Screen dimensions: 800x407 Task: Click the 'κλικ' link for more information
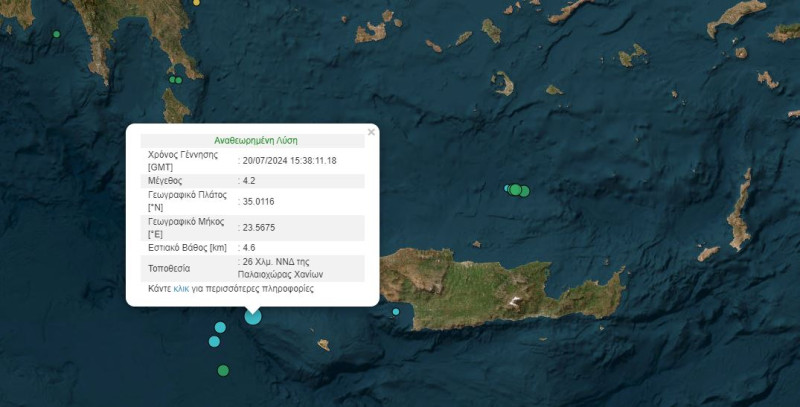[x=181, y=288]
